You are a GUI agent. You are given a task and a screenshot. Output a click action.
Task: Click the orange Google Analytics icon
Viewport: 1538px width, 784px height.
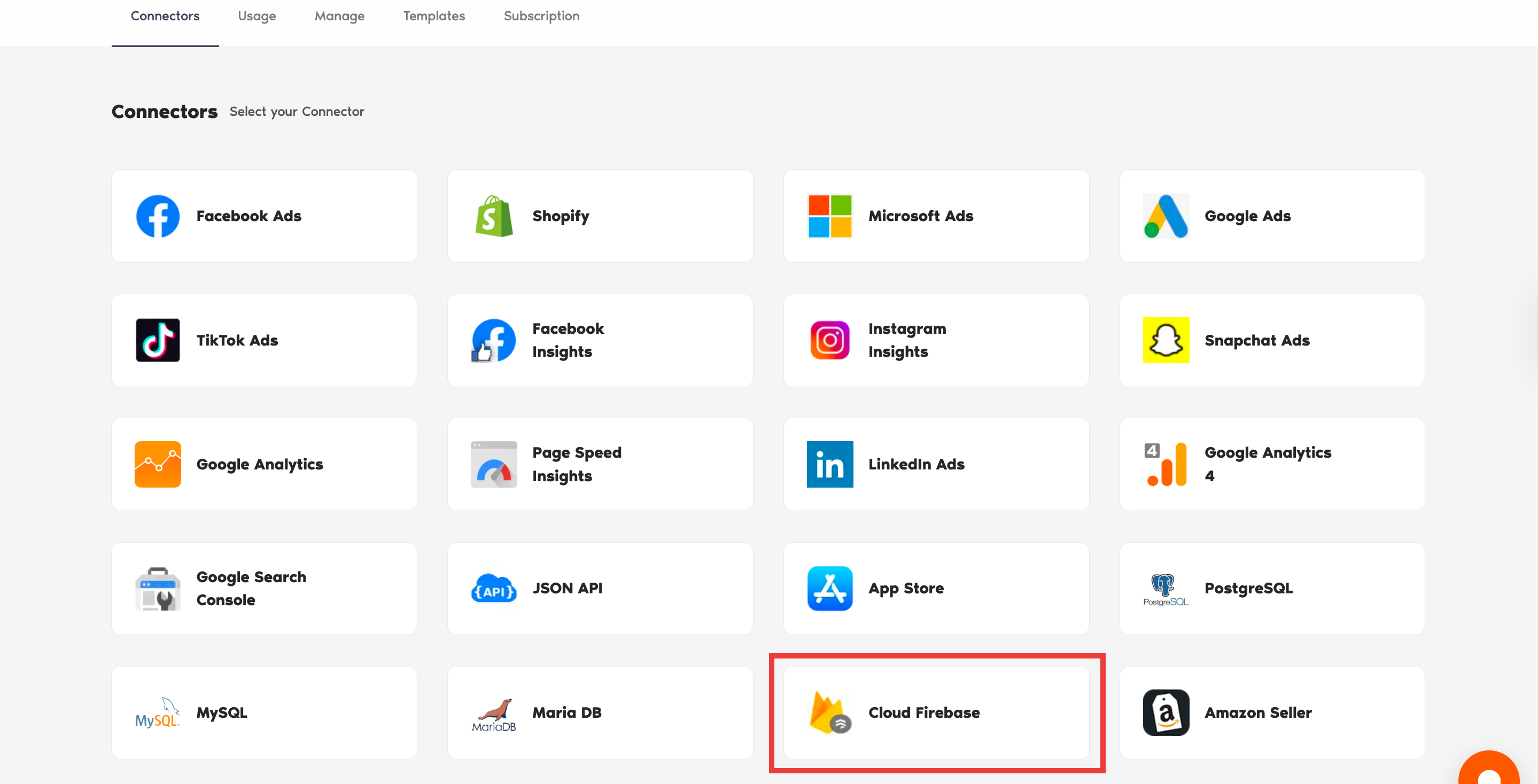[x=158, y=464]
